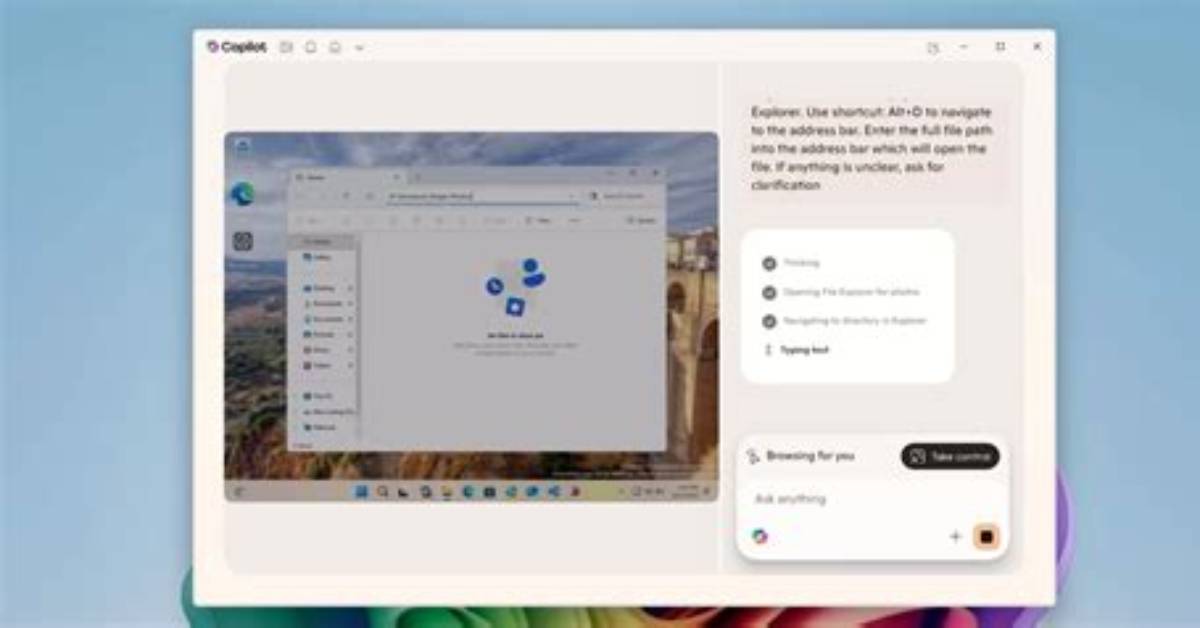Click the search box in File Explorer preview
Screen dimensions: 1200x628
[x=624, y=197]
